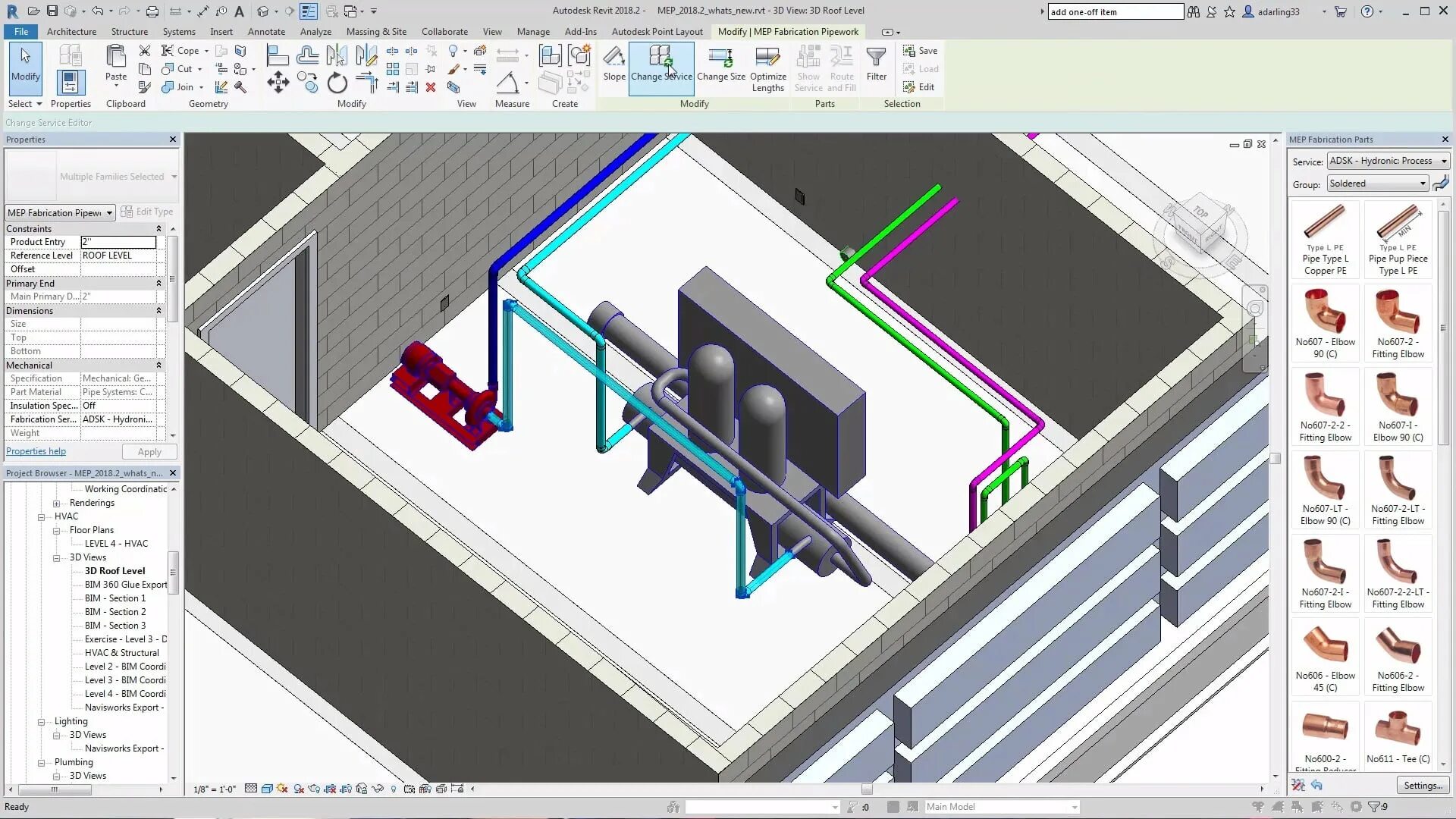Collapse the HVAC node in Project Browser
Viewport: 1456px width, 819px height.
point(42,516)
